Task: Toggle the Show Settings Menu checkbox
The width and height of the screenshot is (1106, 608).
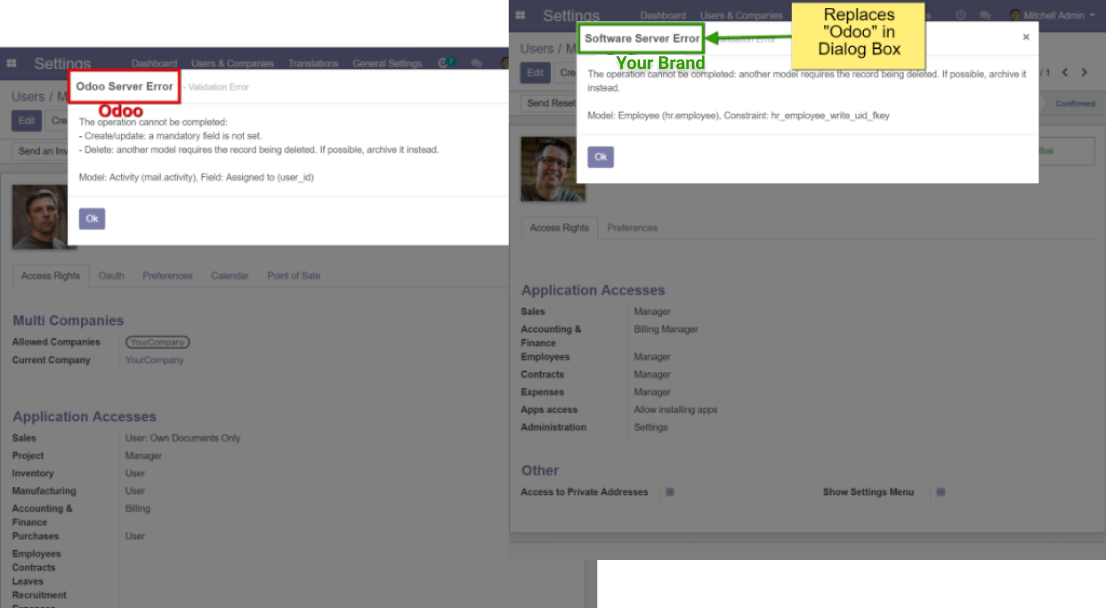Action: pyautogui.click(x=940, y=492)
